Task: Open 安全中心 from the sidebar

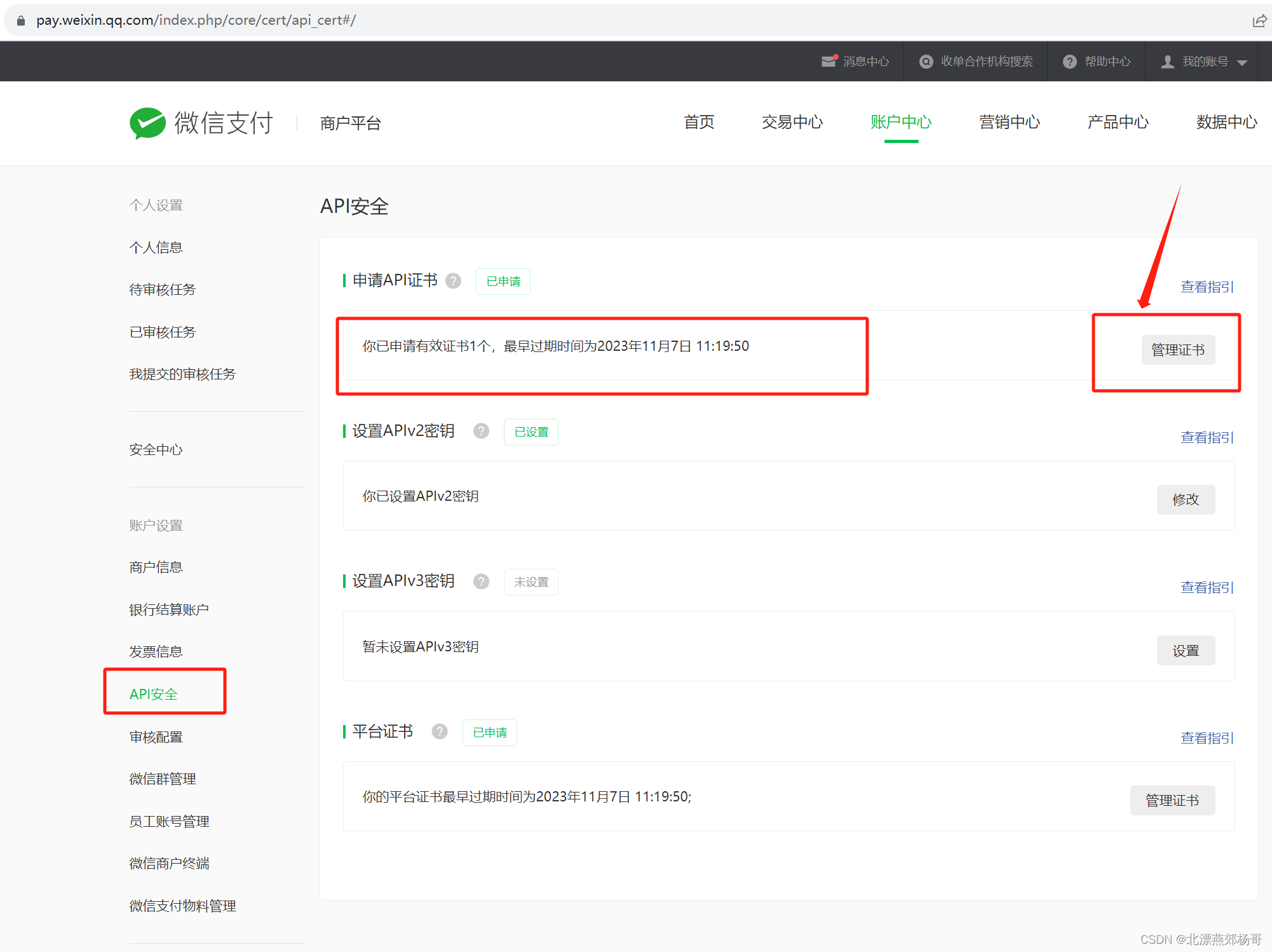Action: [156, 449]
